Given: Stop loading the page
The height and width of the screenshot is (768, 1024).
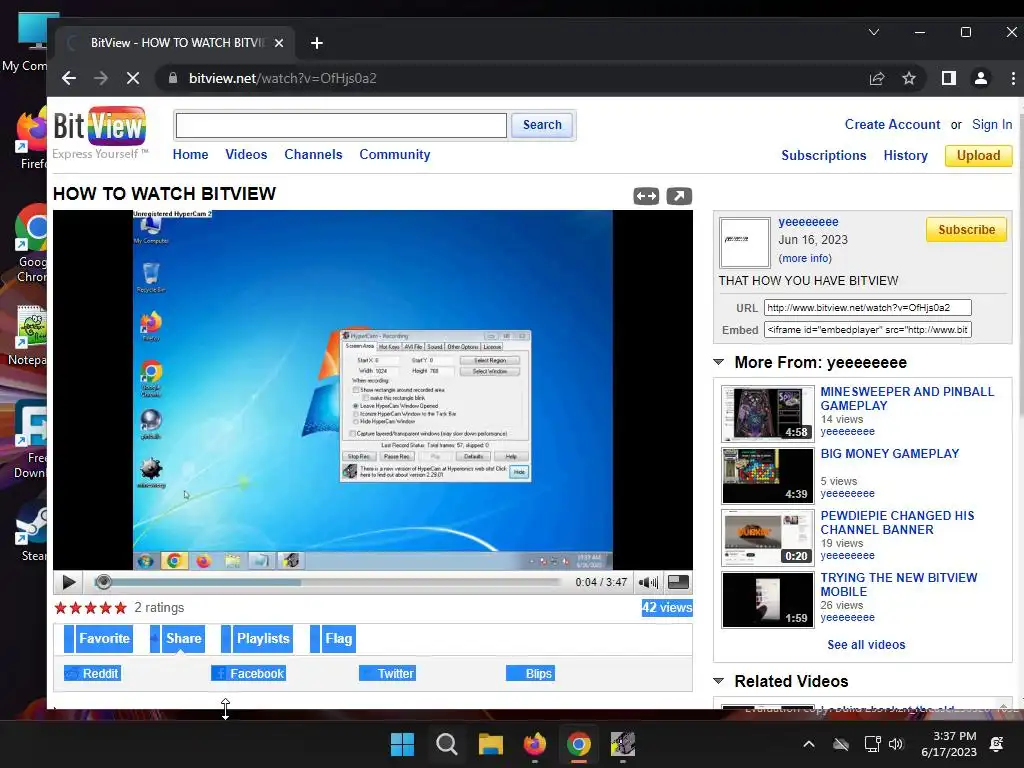Looking at the screenshot, I should [133, 78].
